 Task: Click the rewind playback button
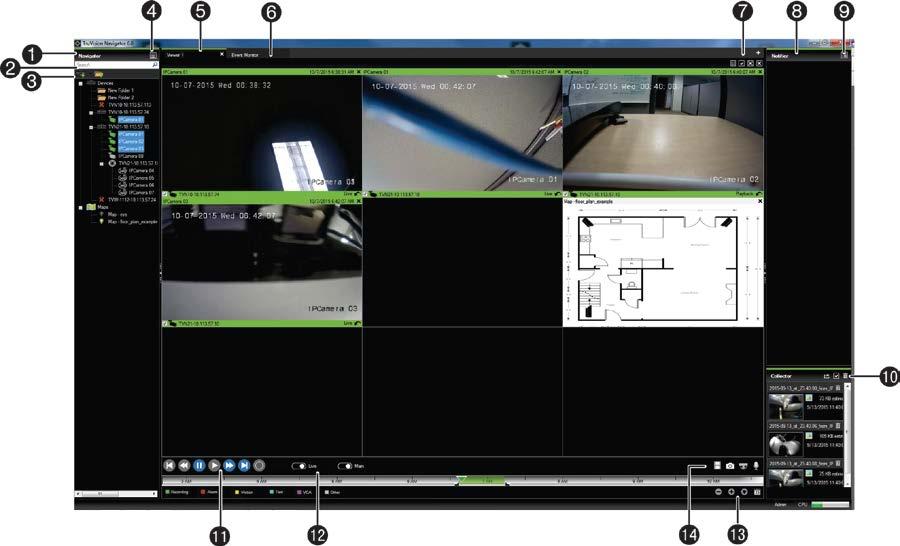[x=184, y=466]
